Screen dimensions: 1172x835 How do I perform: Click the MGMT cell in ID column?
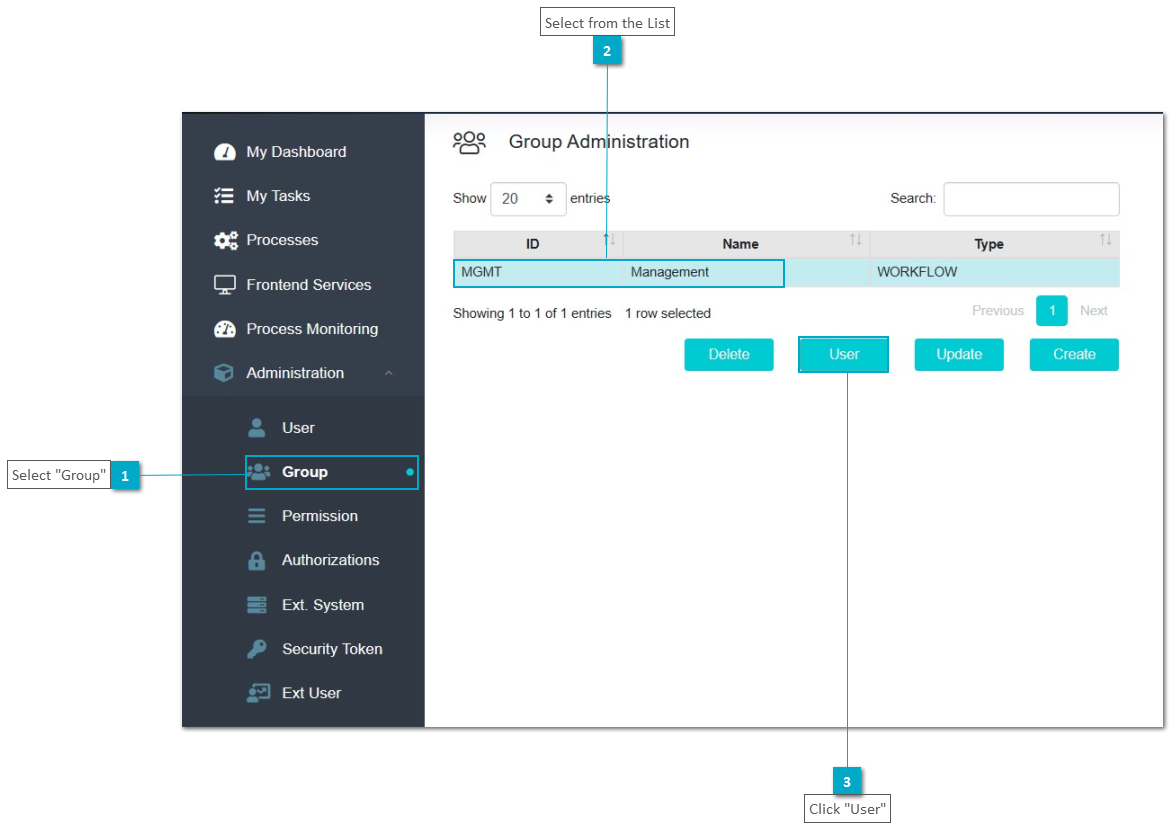tap(538, 272)
